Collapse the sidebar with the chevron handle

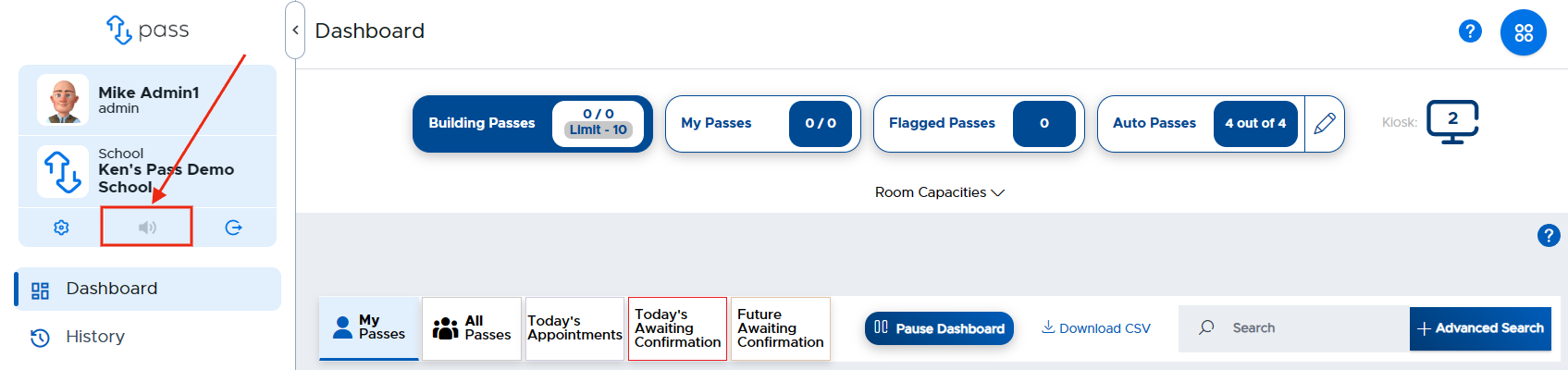pos(295,31)
